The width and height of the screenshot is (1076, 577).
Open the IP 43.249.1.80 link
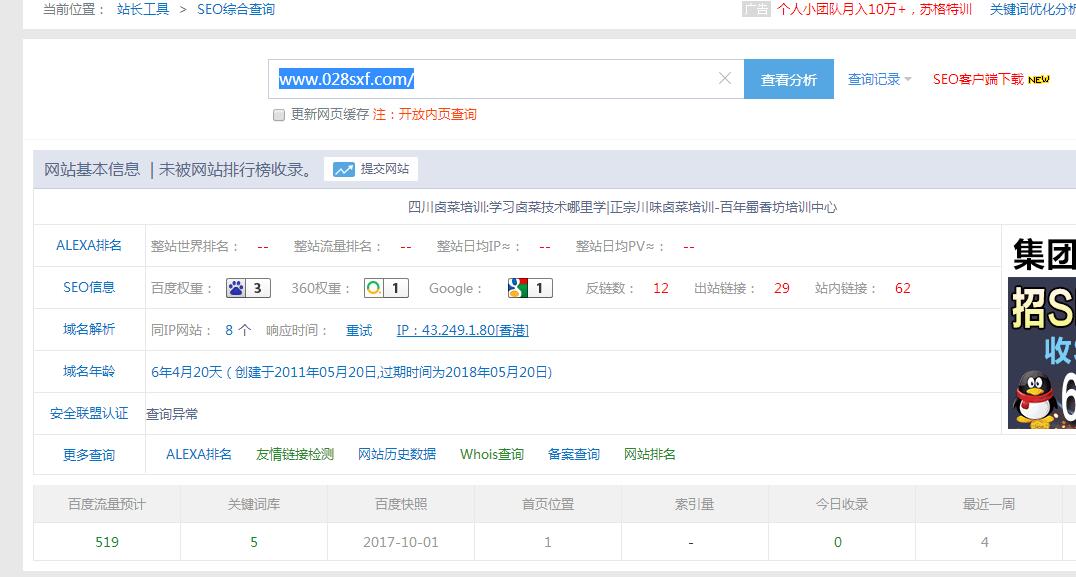pyautogui.click(x=463, y=330)
